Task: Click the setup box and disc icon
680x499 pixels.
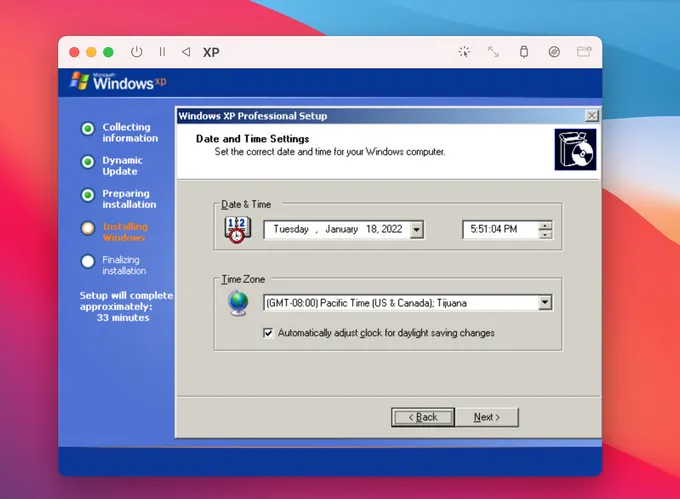Action: [x=575, y=150]
